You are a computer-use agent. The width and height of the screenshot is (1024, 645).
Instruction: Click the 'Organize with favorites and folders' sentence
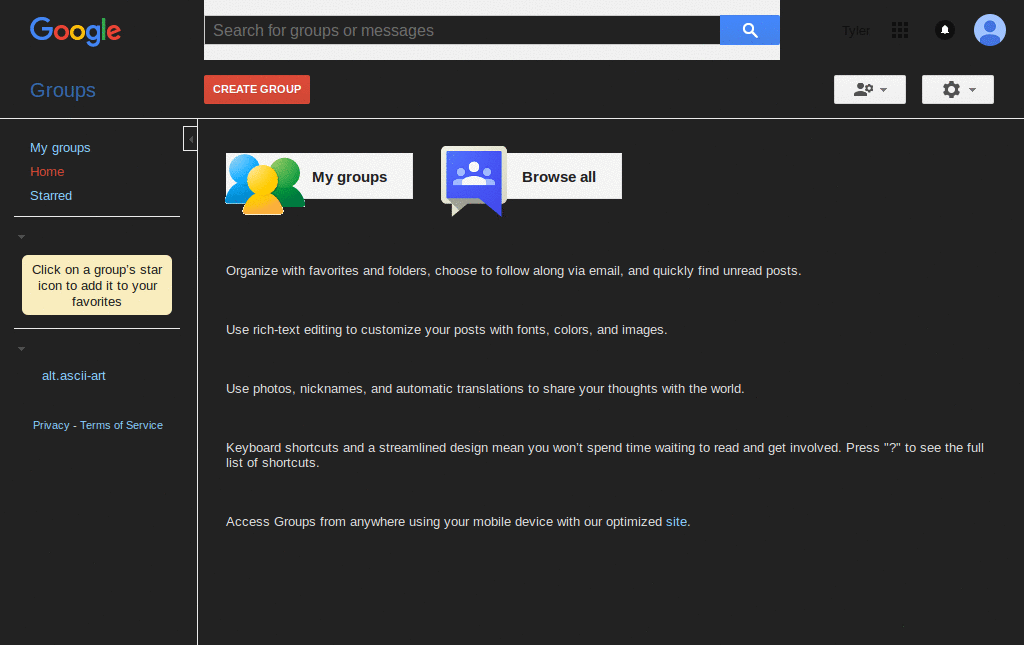pyautogui.click(x=513, y=271)
